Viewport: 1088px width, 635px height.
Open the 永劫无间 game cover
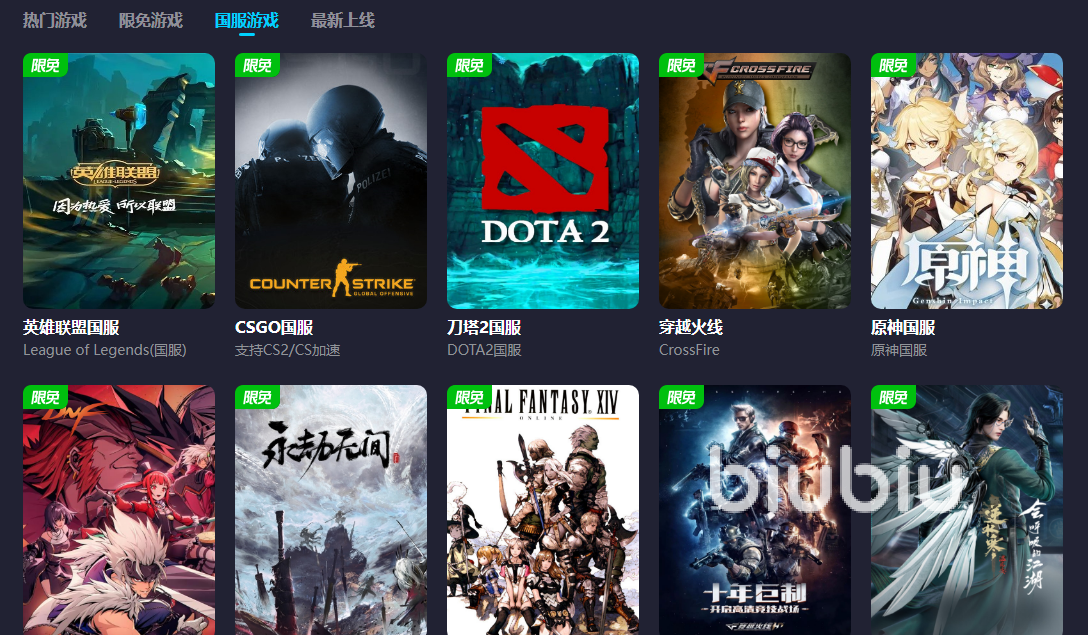331,510
